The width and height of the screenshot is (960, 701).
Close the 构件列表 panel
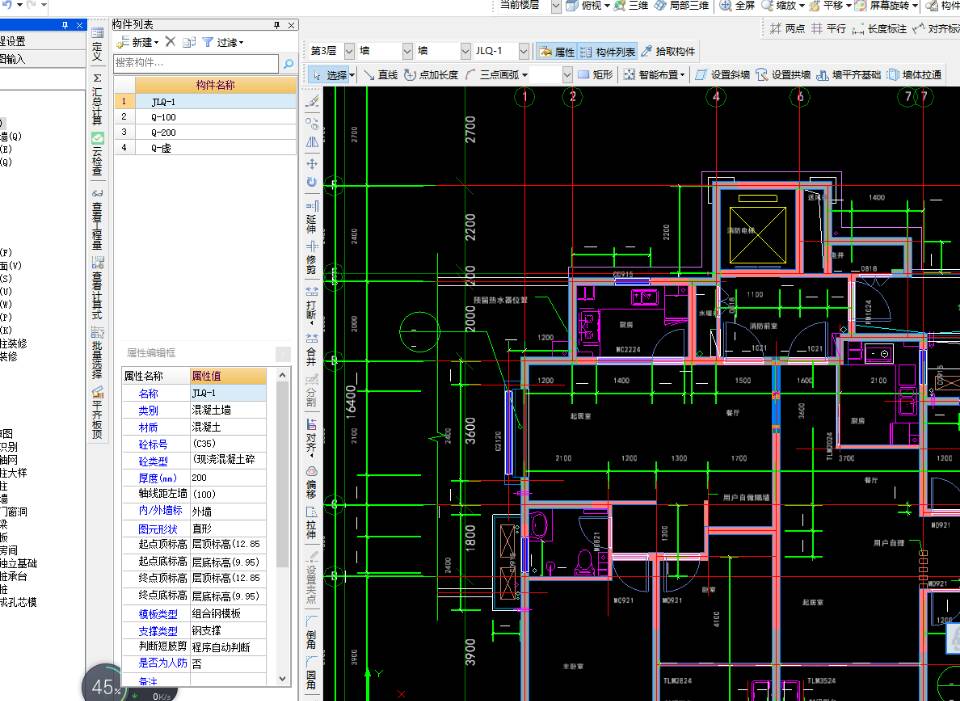click(291, 24)
